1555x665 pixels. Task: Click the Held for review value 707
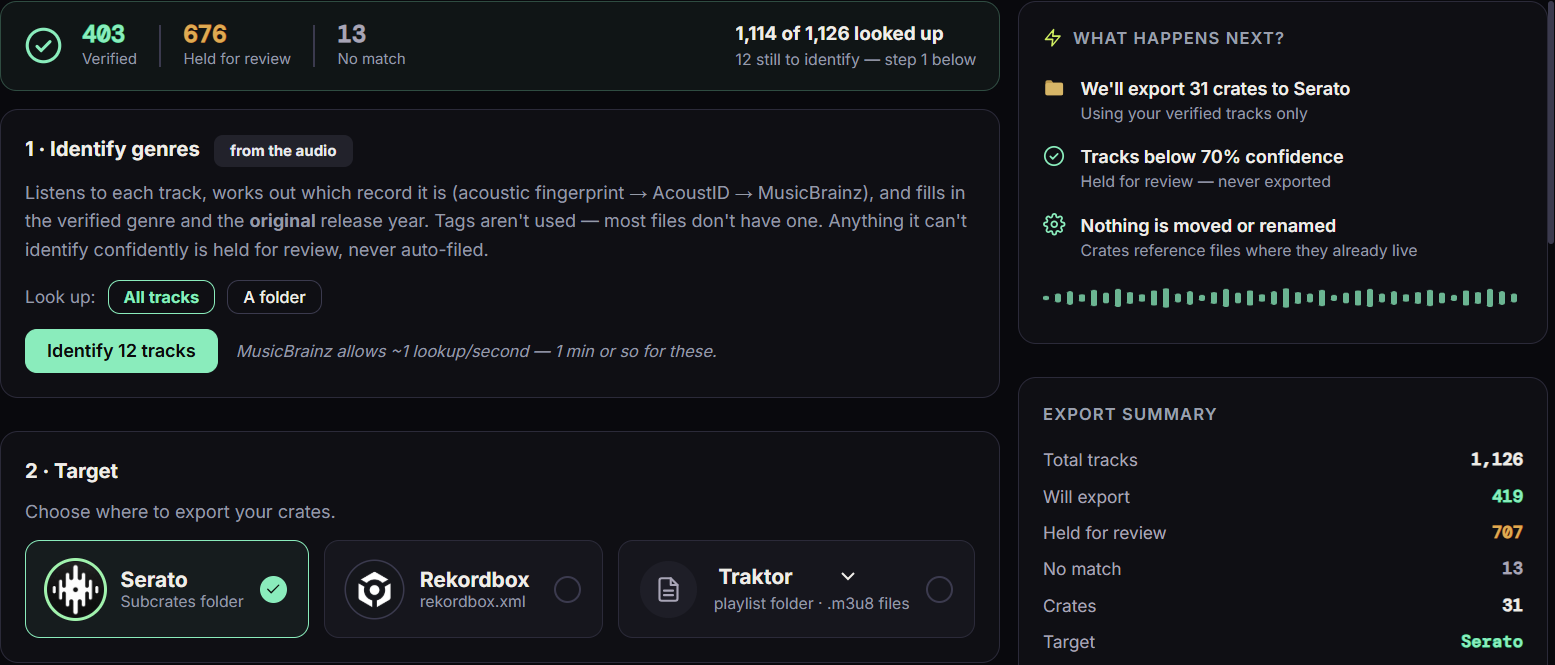[x=1507, y=533]
